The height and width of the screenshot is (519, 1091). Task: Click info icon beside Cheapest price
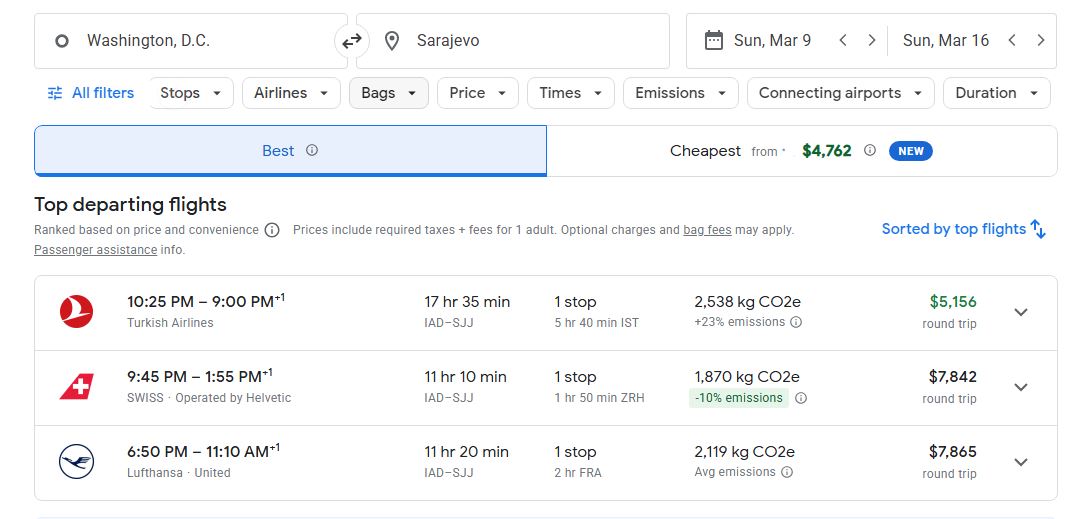tap(870, 150)
